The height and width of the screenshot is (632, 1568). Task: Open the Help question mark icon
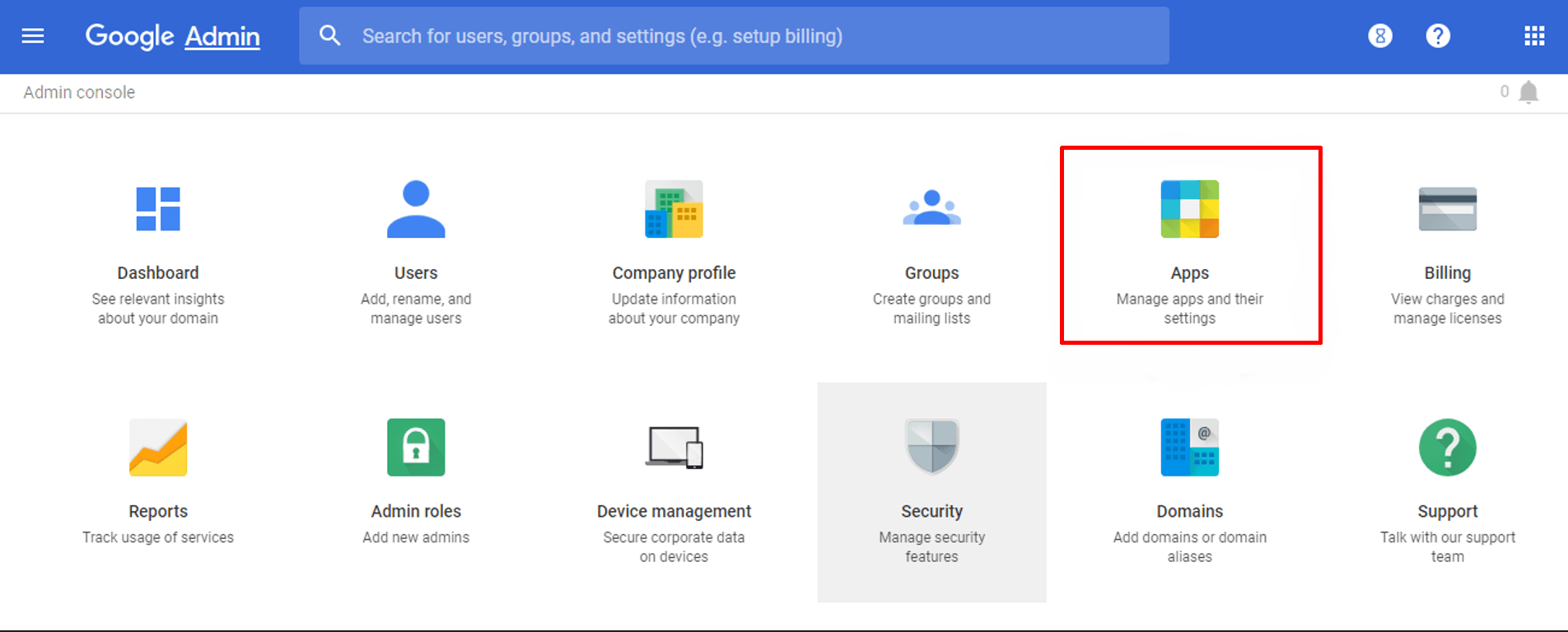point(1438,35)
